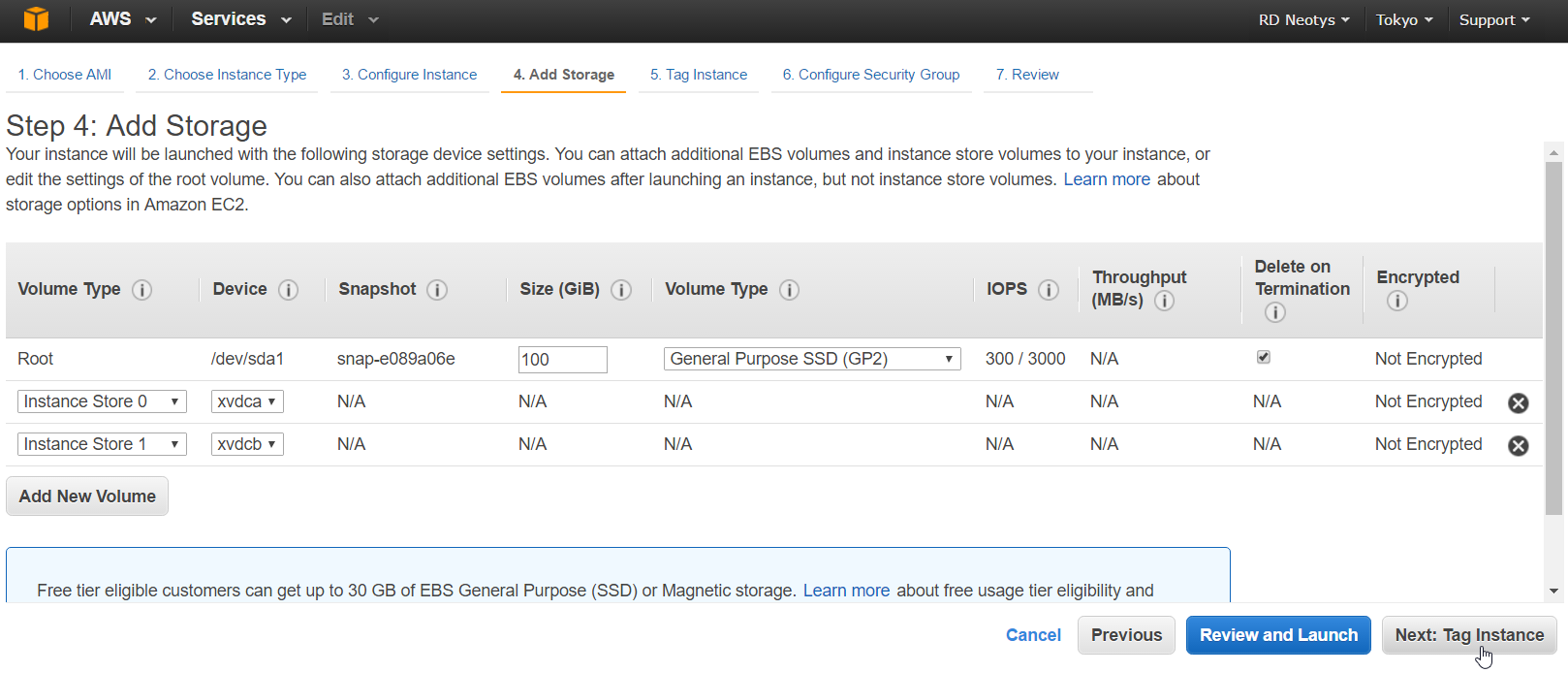Click the Root volume type label
1568x673 pixels.
click(x=36, y=359)
